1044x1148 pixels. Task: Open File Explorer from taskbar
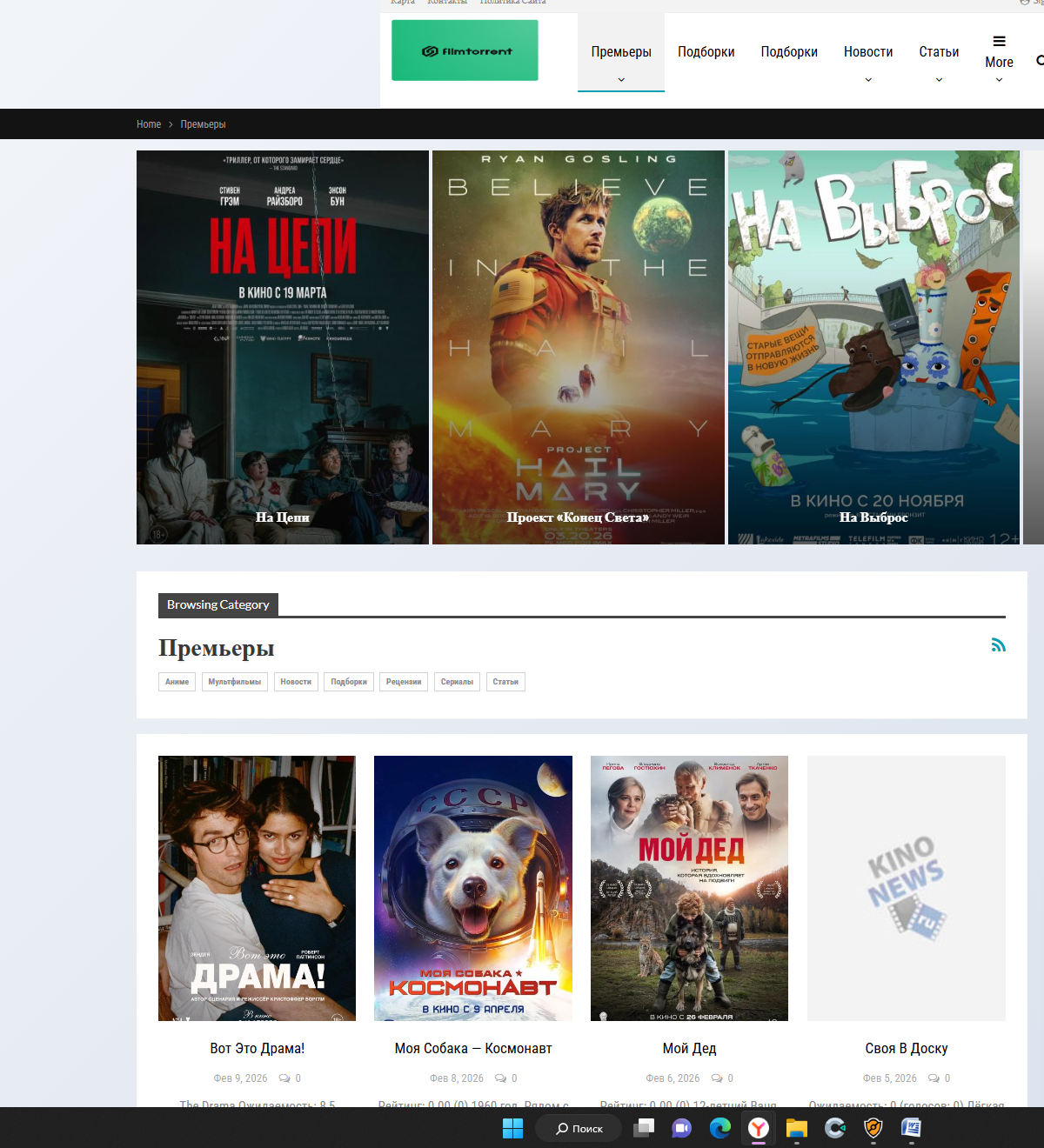(x=797, y=1128)
